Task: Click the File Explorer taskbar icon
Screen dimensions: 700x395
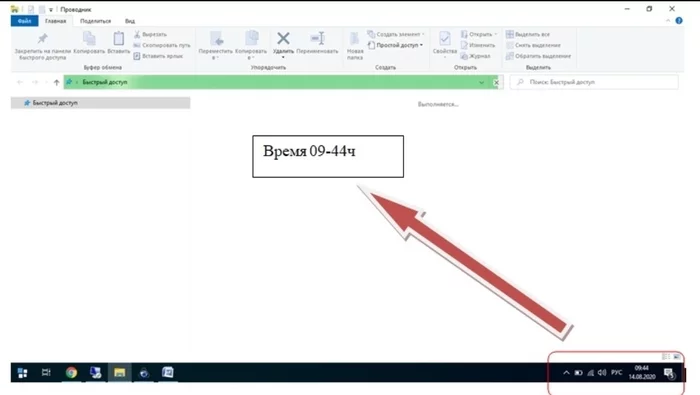Action: click(x=119, y=372)
